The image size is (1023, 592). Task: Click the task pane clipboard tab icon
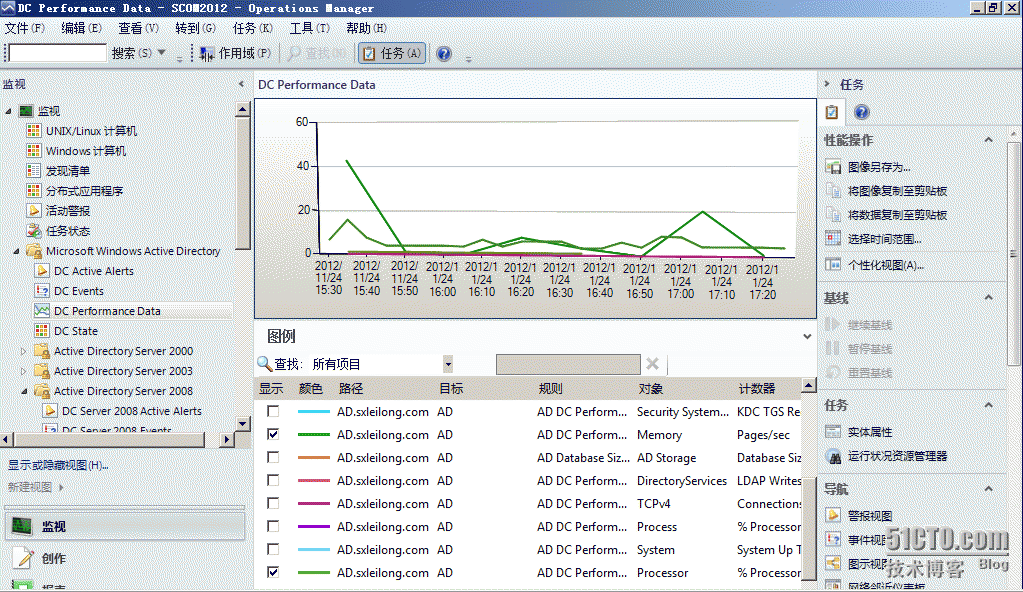point(832,112)
